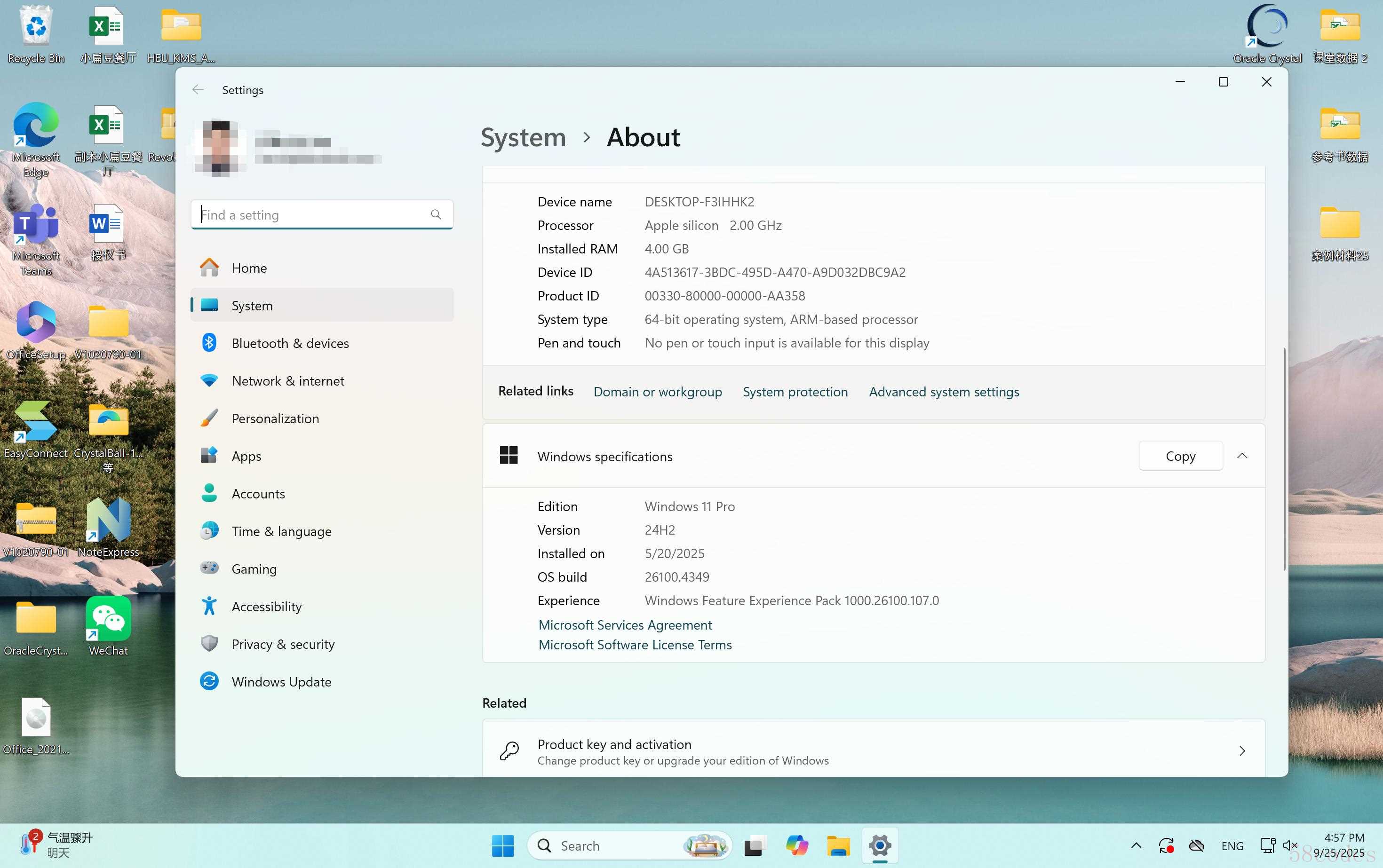Open the 小扁豆餐厅 Excel file

(108, 34)
